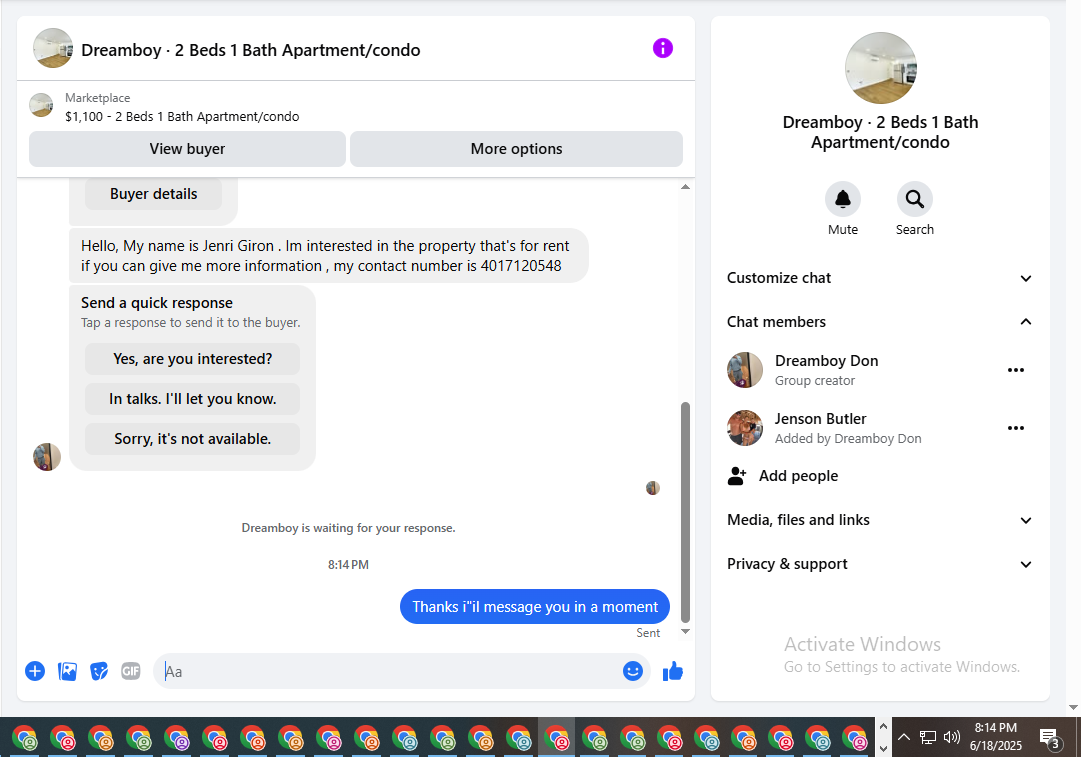The width and height of the screenshot is (1081, 757).
Task: Attach a photo using the image icon
Action: [x=68, y=671]
